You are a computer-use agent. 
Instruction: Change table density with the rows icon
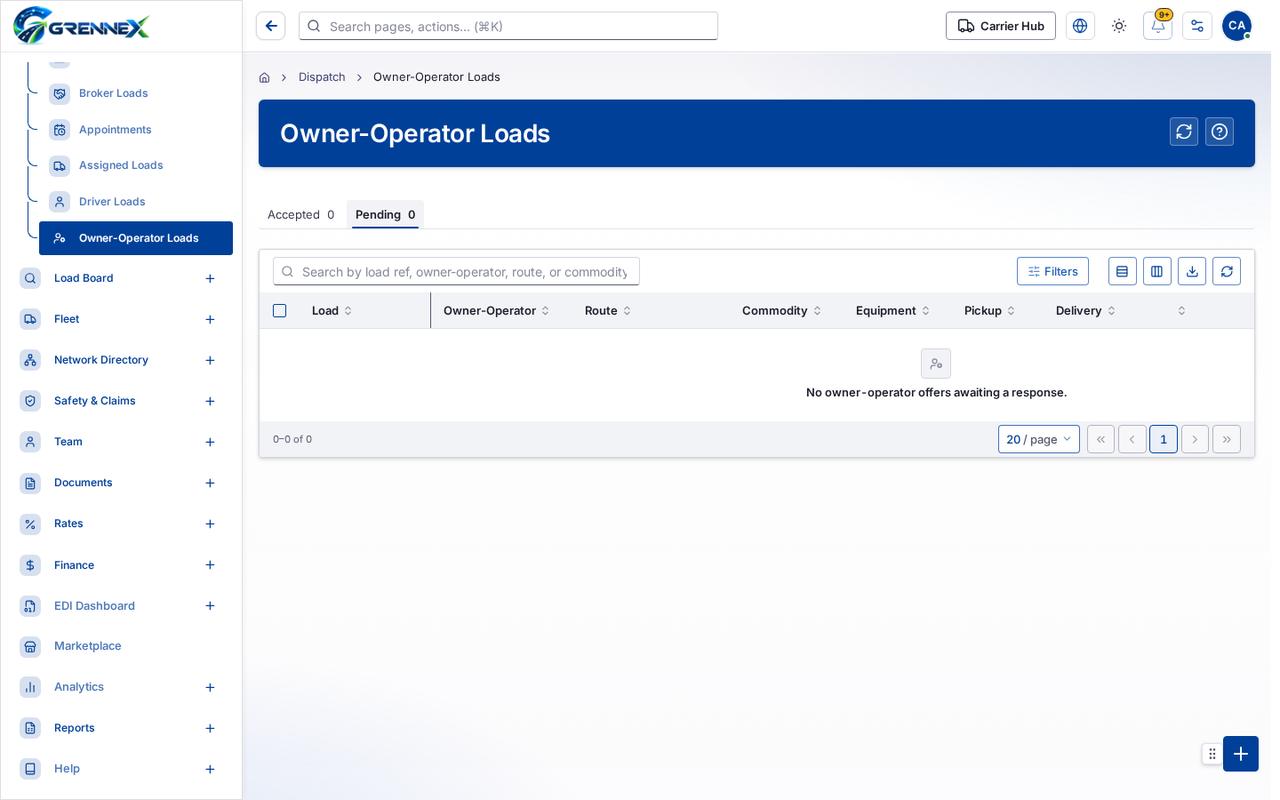(1122, 271)
